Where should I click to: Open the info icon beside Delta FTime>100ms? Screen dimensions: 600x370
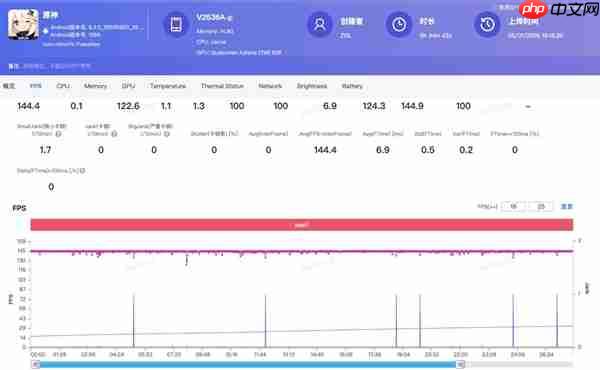82,171
